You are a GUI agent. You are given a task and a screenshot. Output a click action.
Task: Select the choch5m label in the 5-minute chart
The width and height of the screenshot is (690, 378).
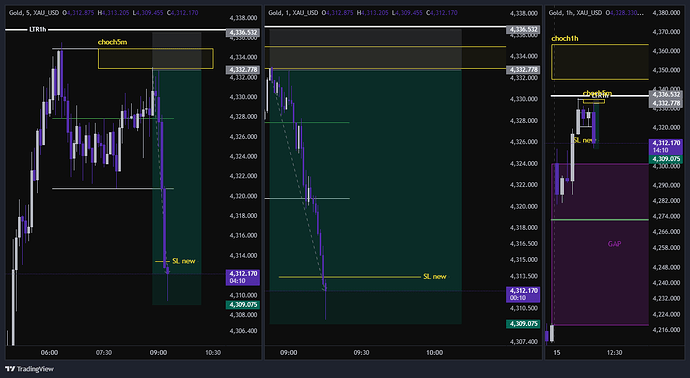(x=112, y=42)
